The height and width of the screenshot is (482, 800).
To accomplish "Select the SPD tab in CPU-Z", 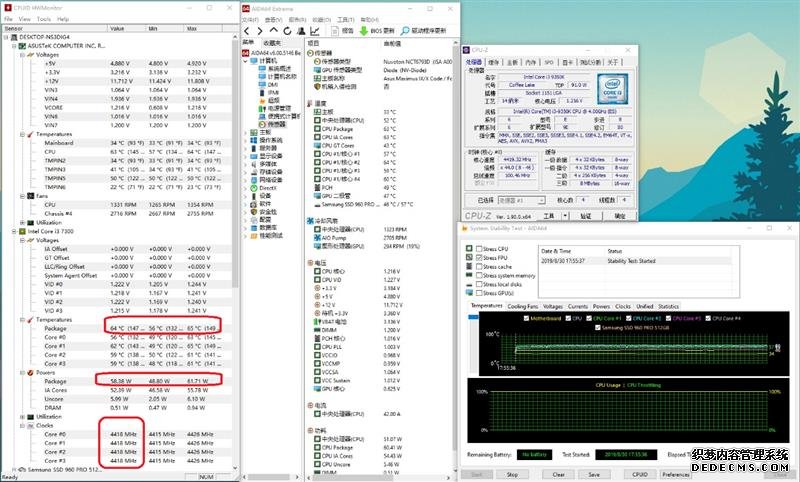I will point(549,62).
